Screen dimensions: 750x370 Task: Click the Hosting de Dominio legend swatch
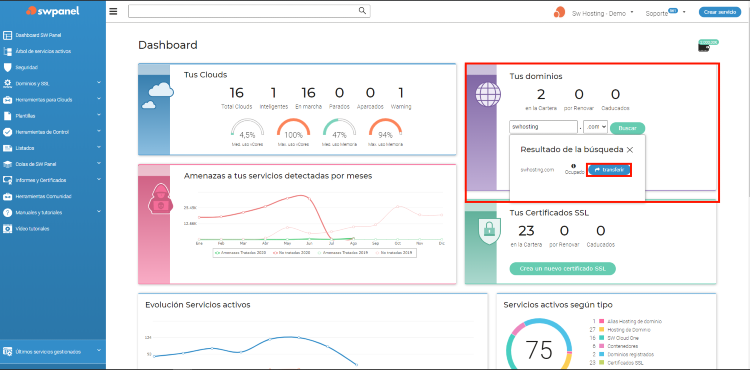603,330
